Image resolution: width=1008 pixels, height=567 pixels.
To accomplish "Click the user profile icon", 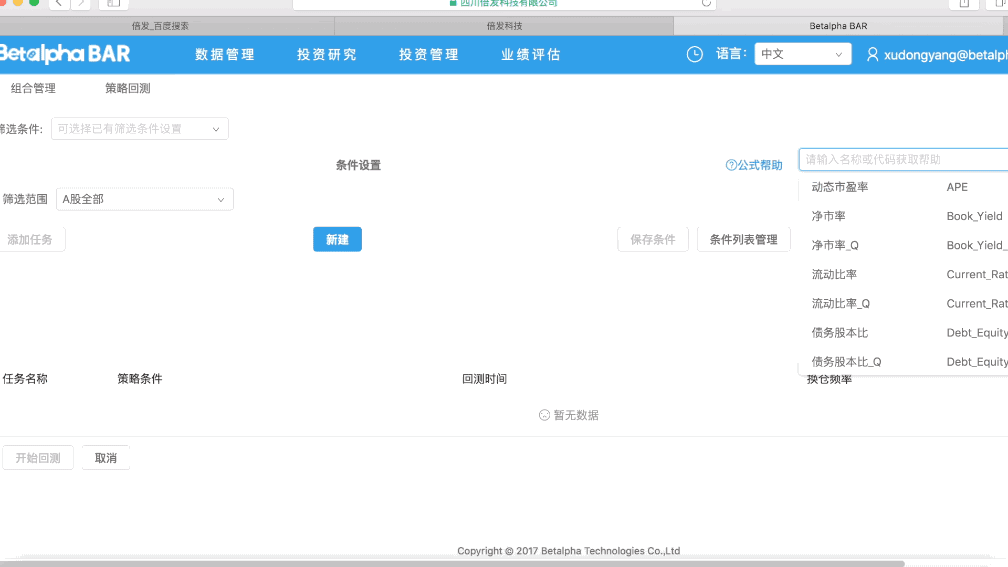I will (x=872, y=55).
